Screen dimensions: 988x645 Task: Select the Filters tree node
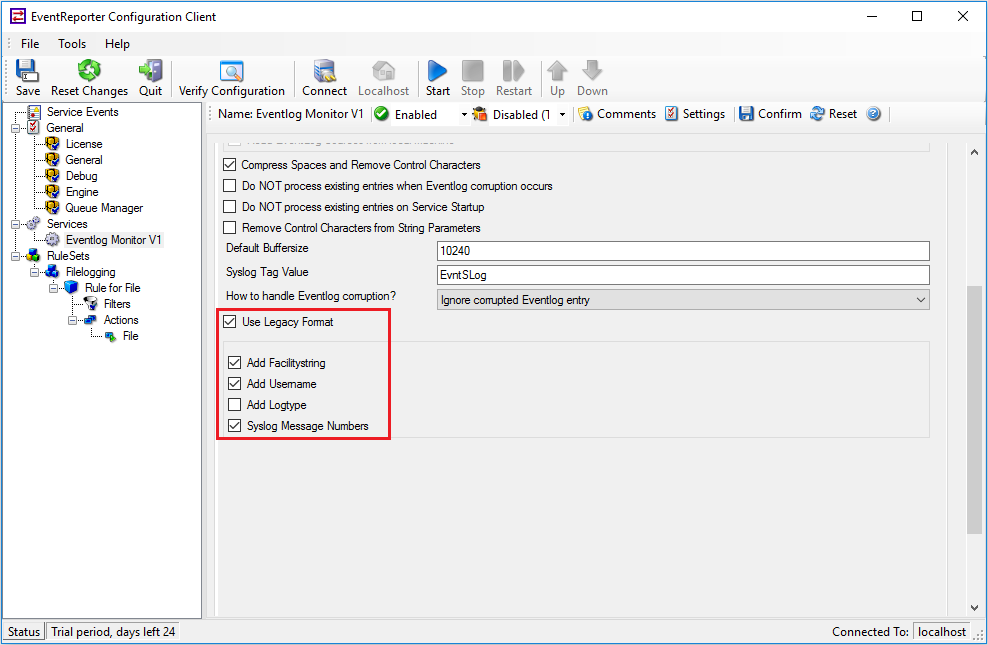pyautogui.click(x=117, y=304)
